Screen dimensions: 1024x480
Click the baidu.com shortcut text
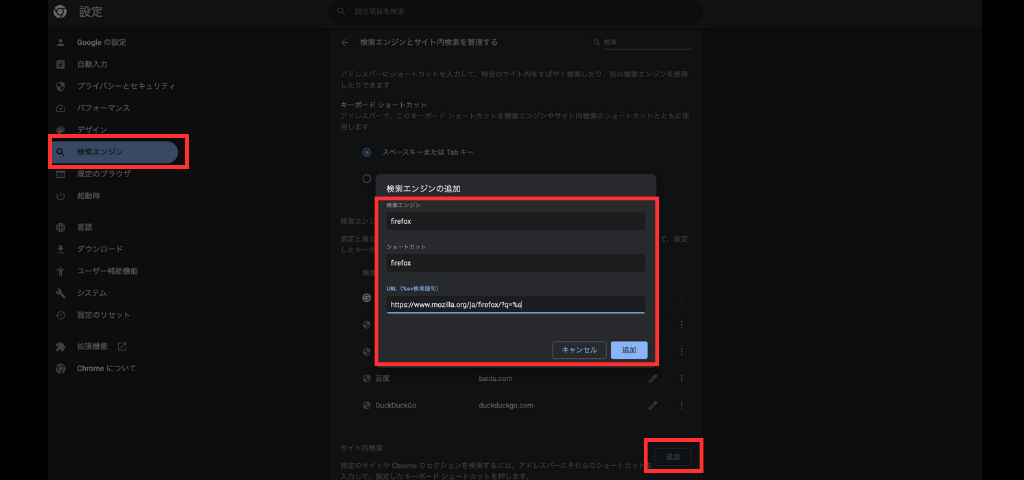495,379
